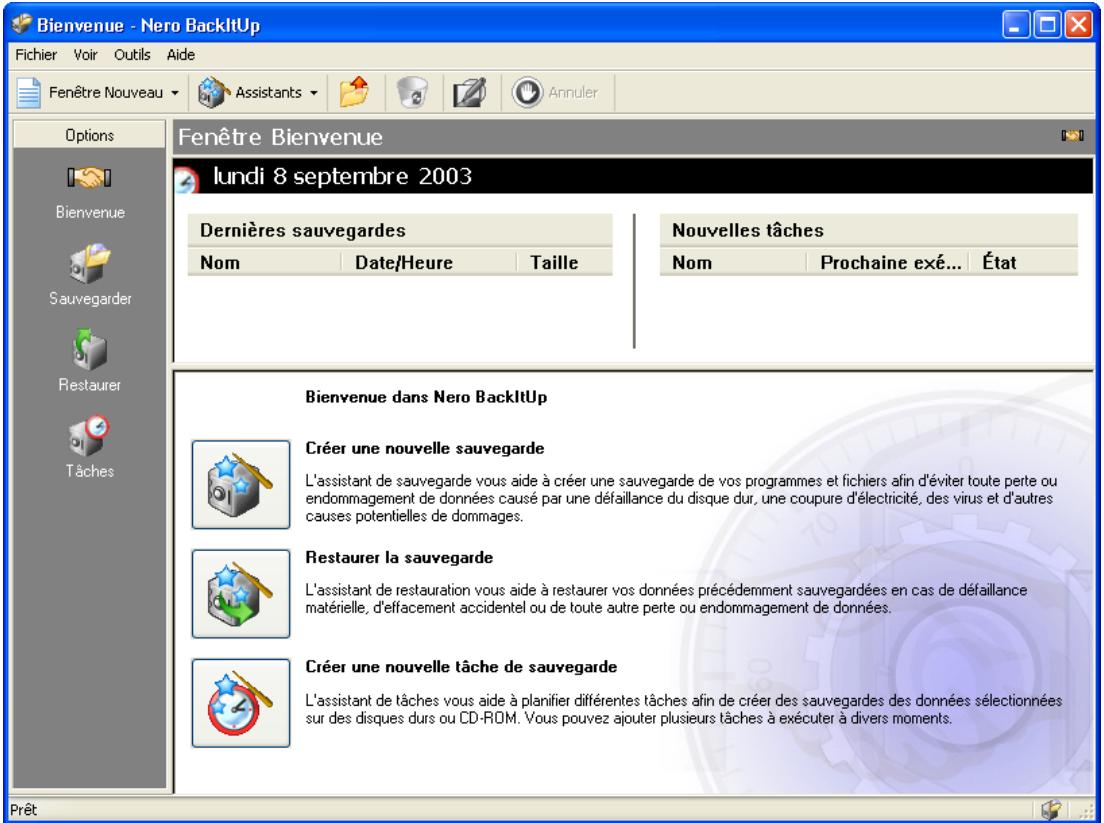Click the clock icon beside the date

(x=187, y=180)
